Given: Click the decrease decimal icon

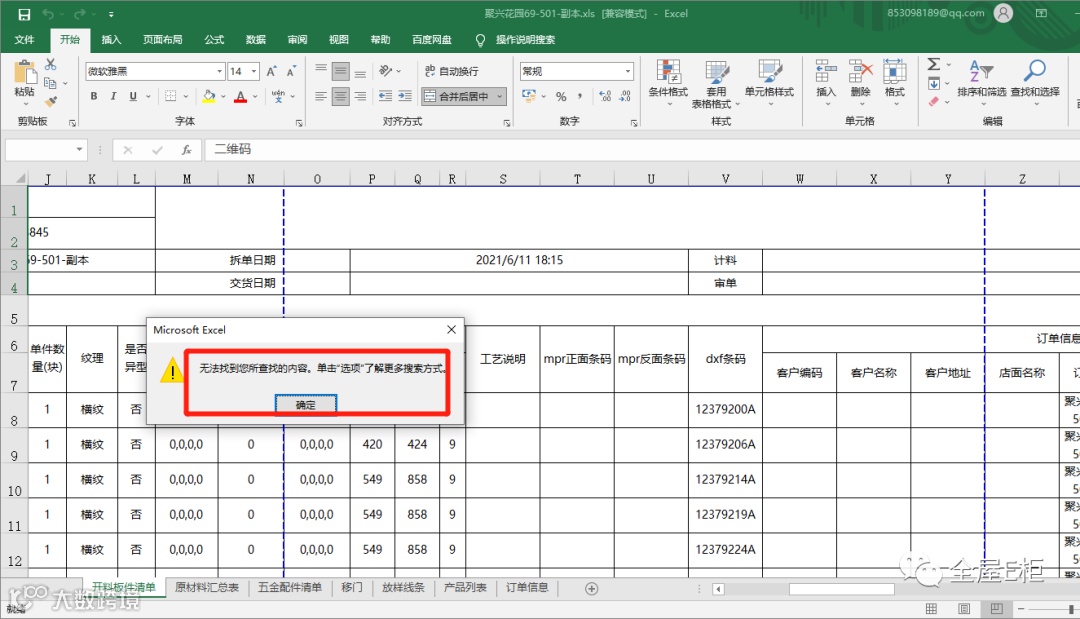Looking at the screenshot, I should pos(625,96).
